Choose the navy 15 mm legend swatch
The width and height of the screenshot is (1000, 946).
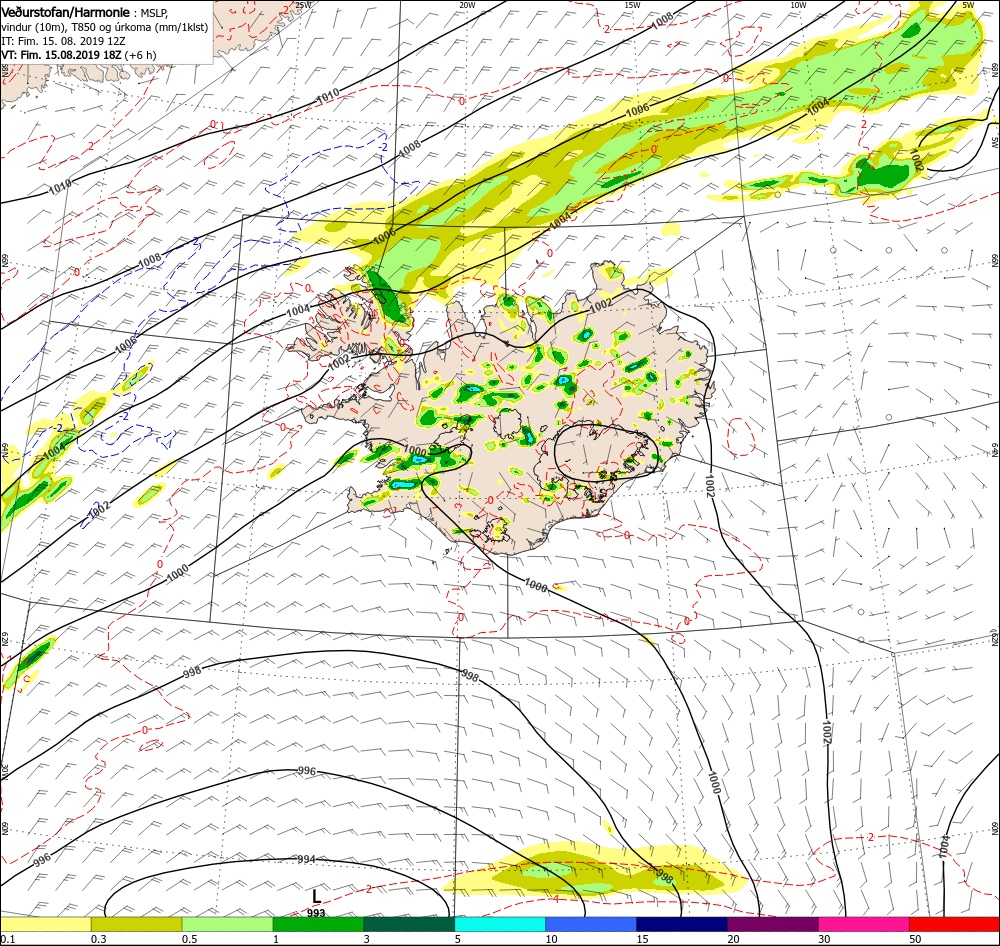click(x=682, y=924)
